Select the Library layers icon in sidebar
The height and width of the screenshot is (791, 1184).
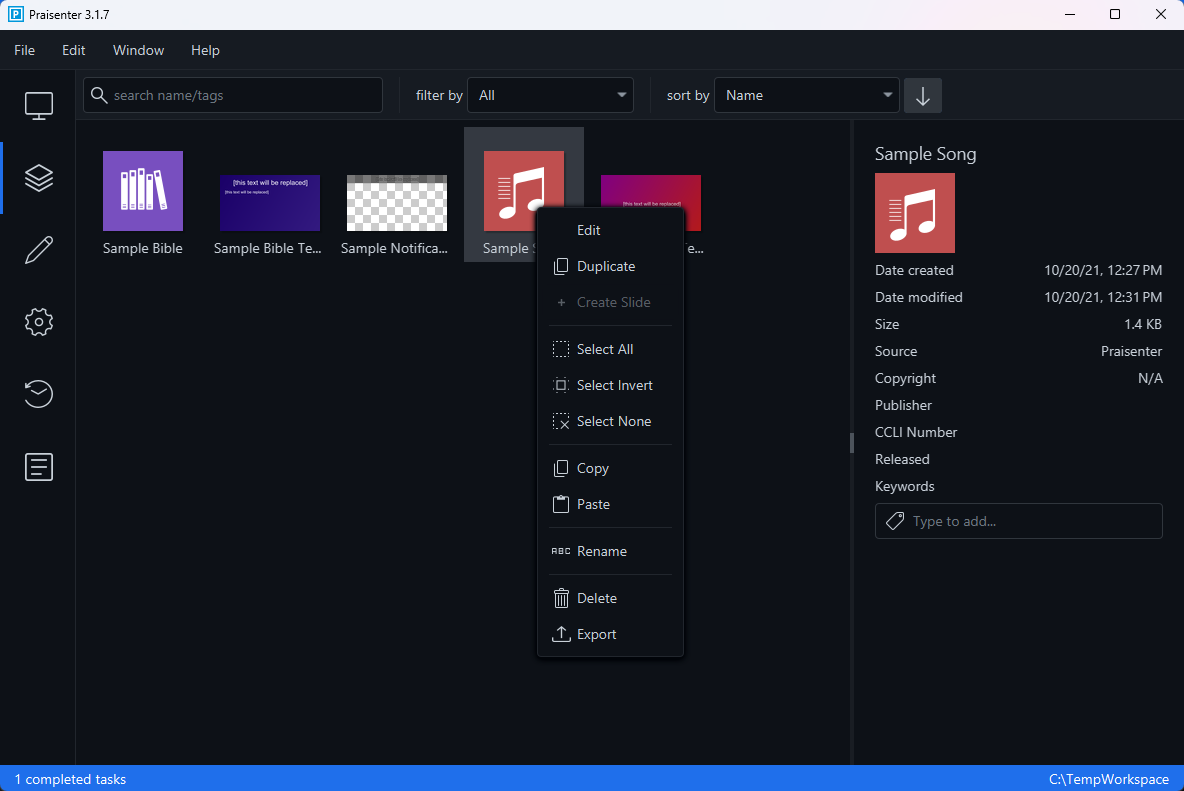(38, 178)
